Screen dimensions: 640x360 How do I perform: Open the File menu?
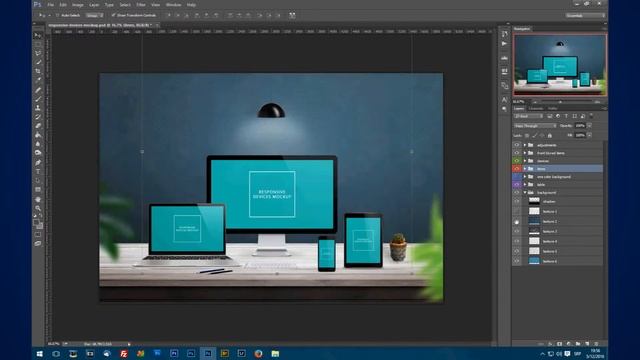51,5
